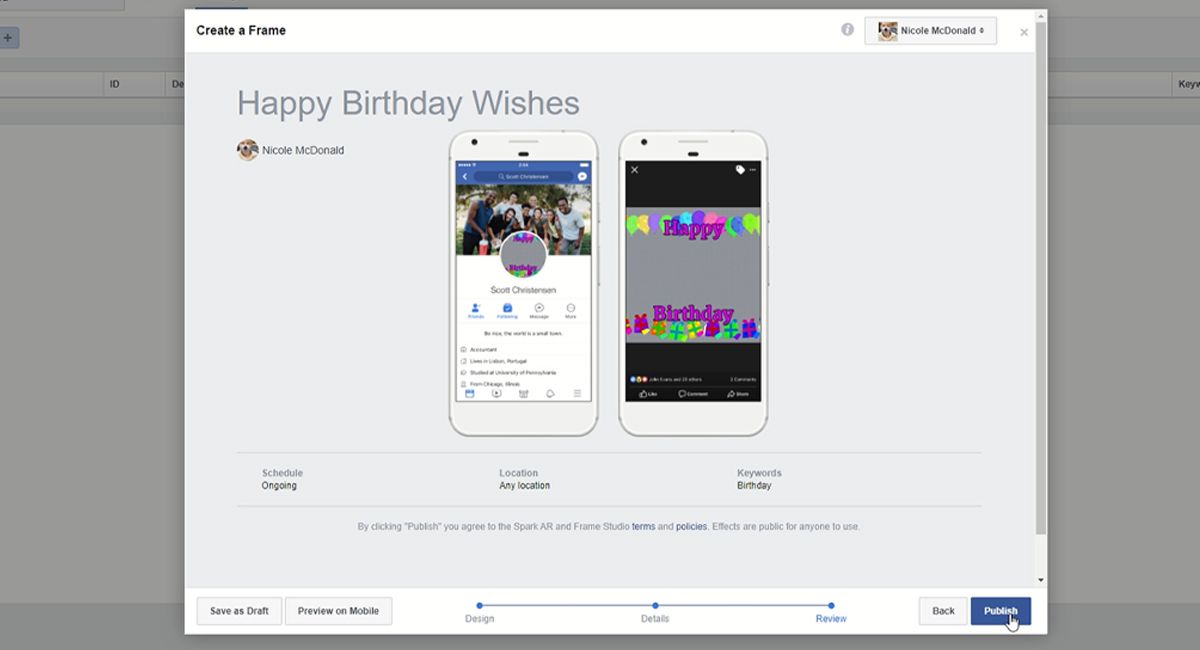Go Back to the Details step

click(943, 611)
